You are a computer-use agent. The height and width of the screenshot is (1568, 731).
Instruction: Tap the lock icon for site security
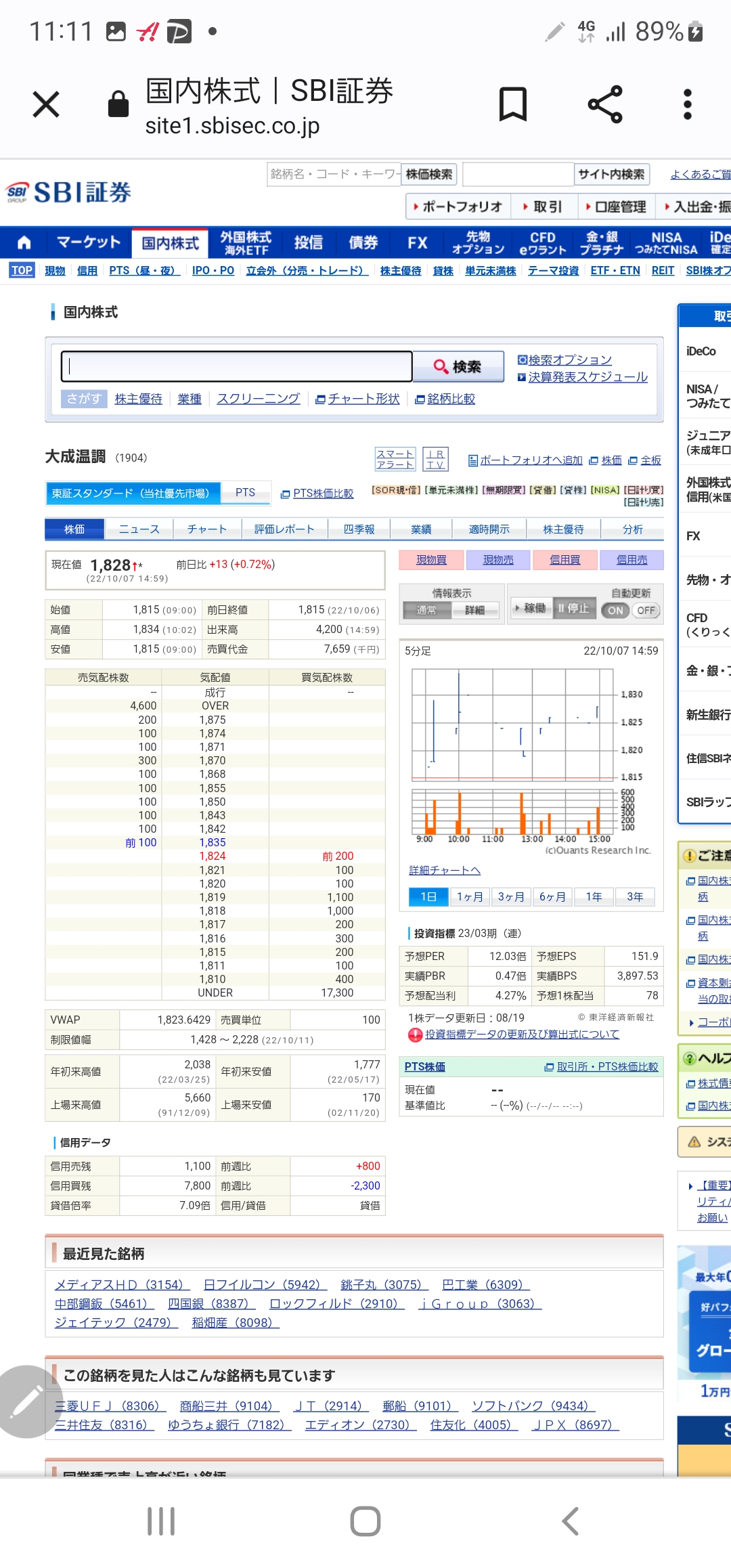coord(118,104)
